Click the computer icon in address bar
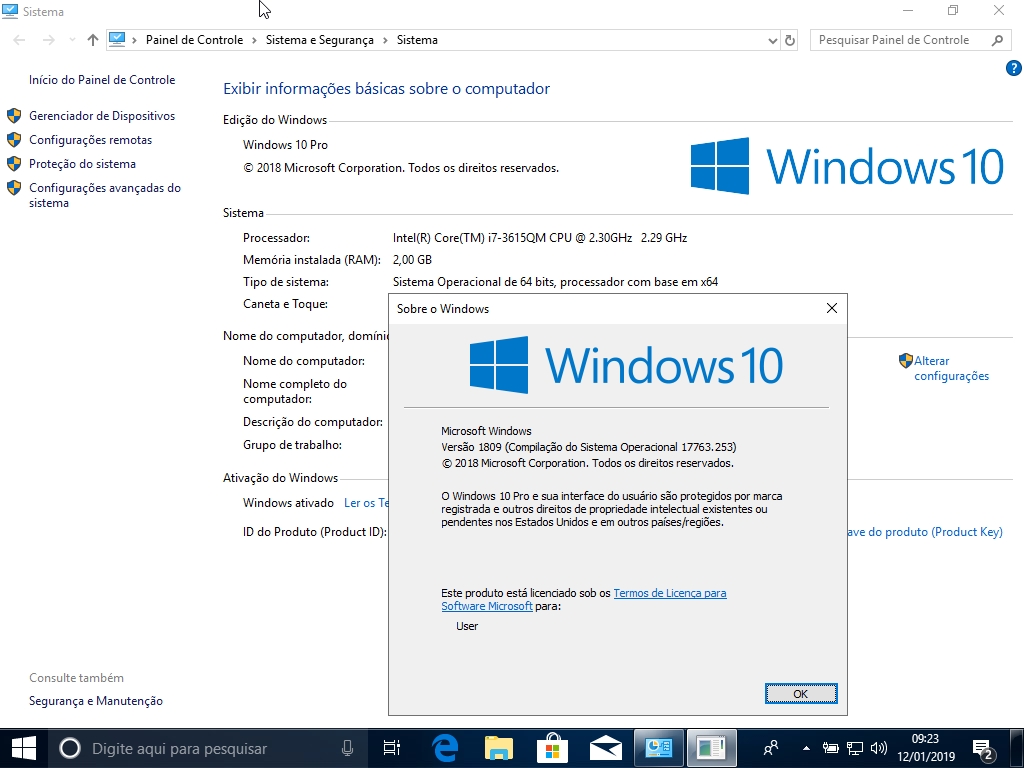The height and width of the screenshot is (768, 1024). [117, 39]
